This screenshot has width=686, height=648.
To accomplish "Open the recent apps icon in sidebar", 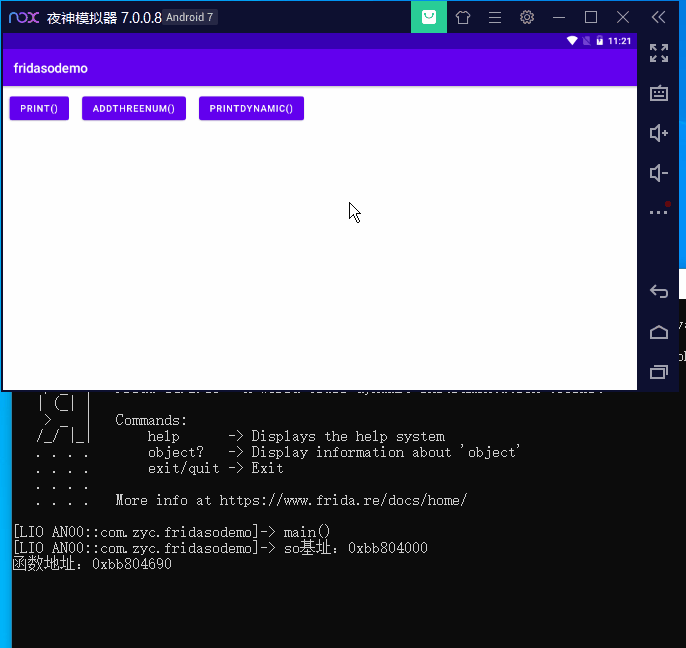I will pyautogui.click(x=658, y=372).
